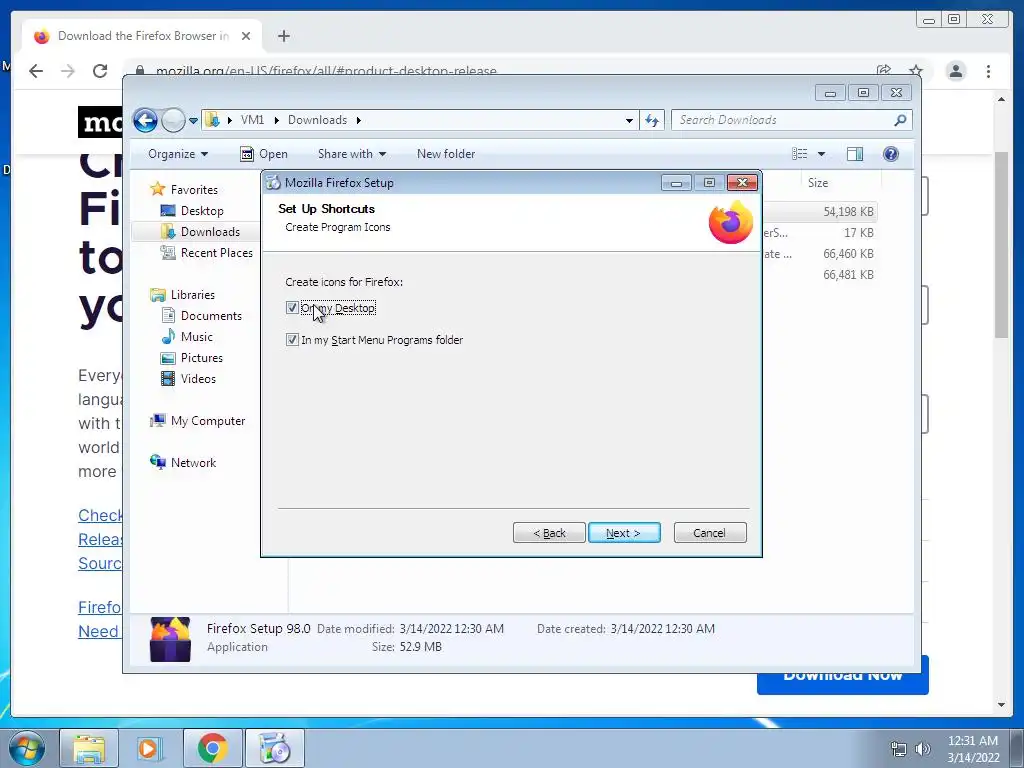Click New folder in Explorer toolbar
Viewport: 1024px width, 768px height.
point(445,154)
